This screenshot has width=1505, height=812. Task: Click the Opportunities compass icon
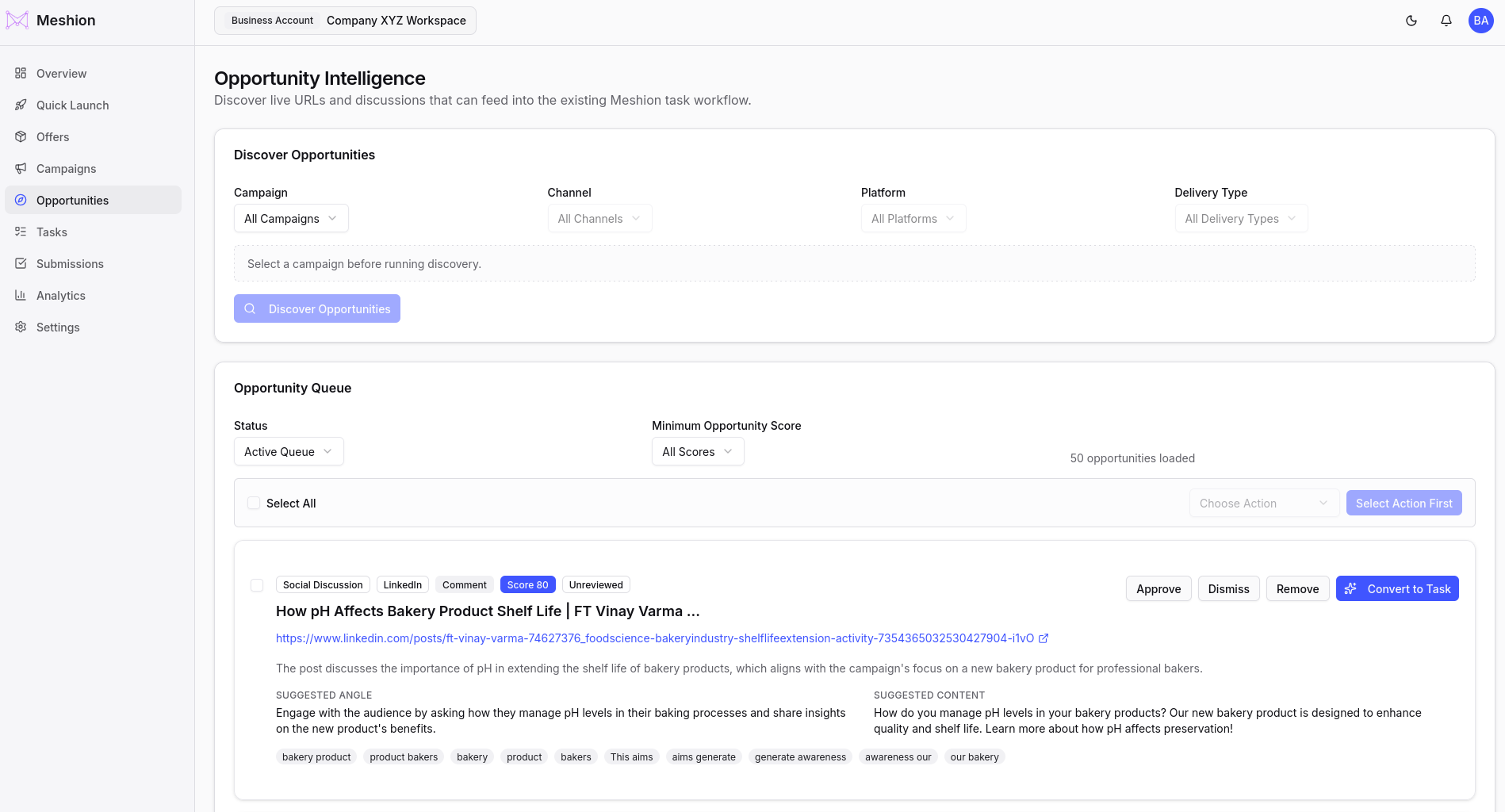pyautogui.click(x=21, y=200)
